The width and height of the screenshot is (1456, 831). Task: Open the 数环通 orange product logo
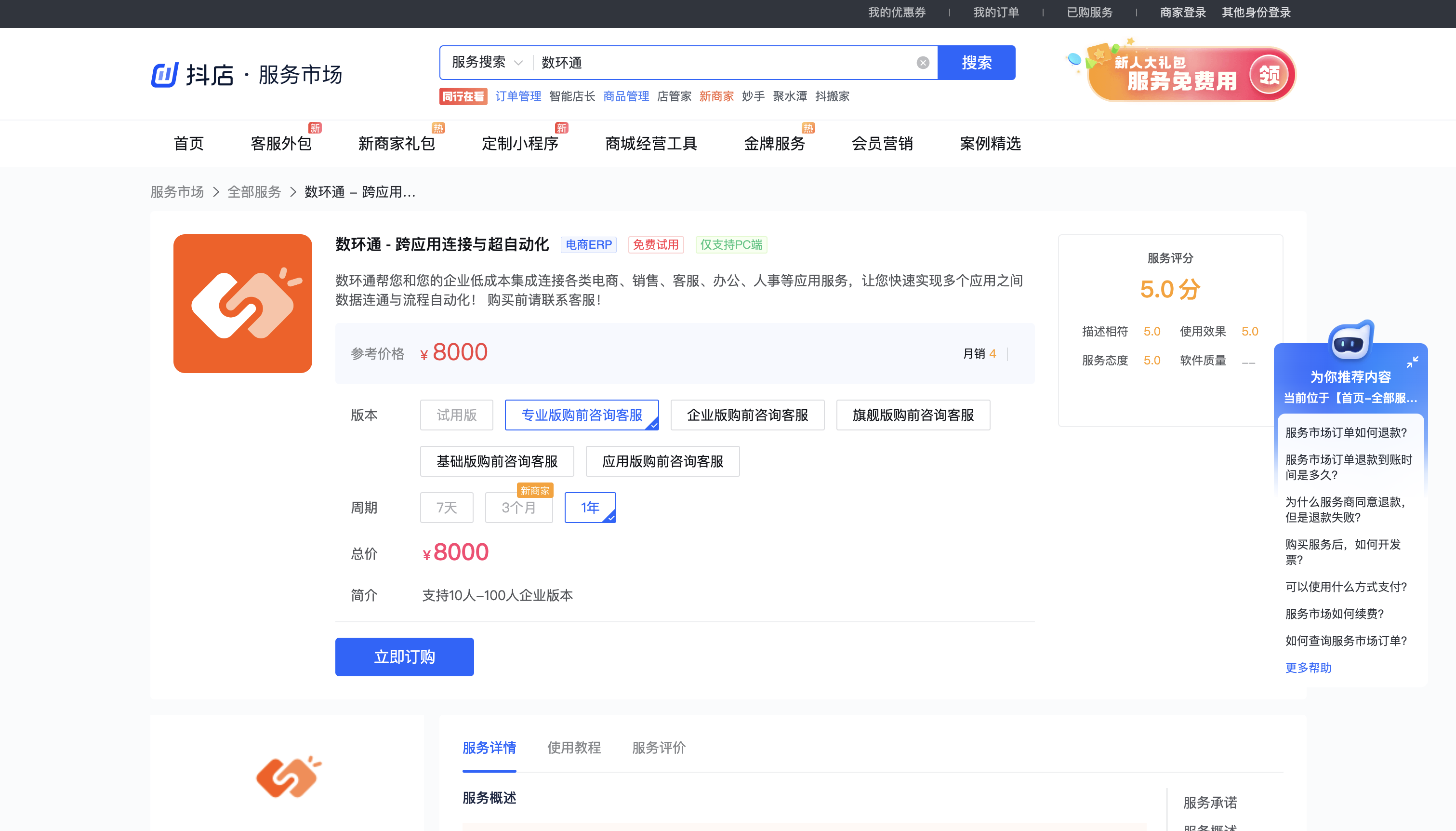[242, 304]
